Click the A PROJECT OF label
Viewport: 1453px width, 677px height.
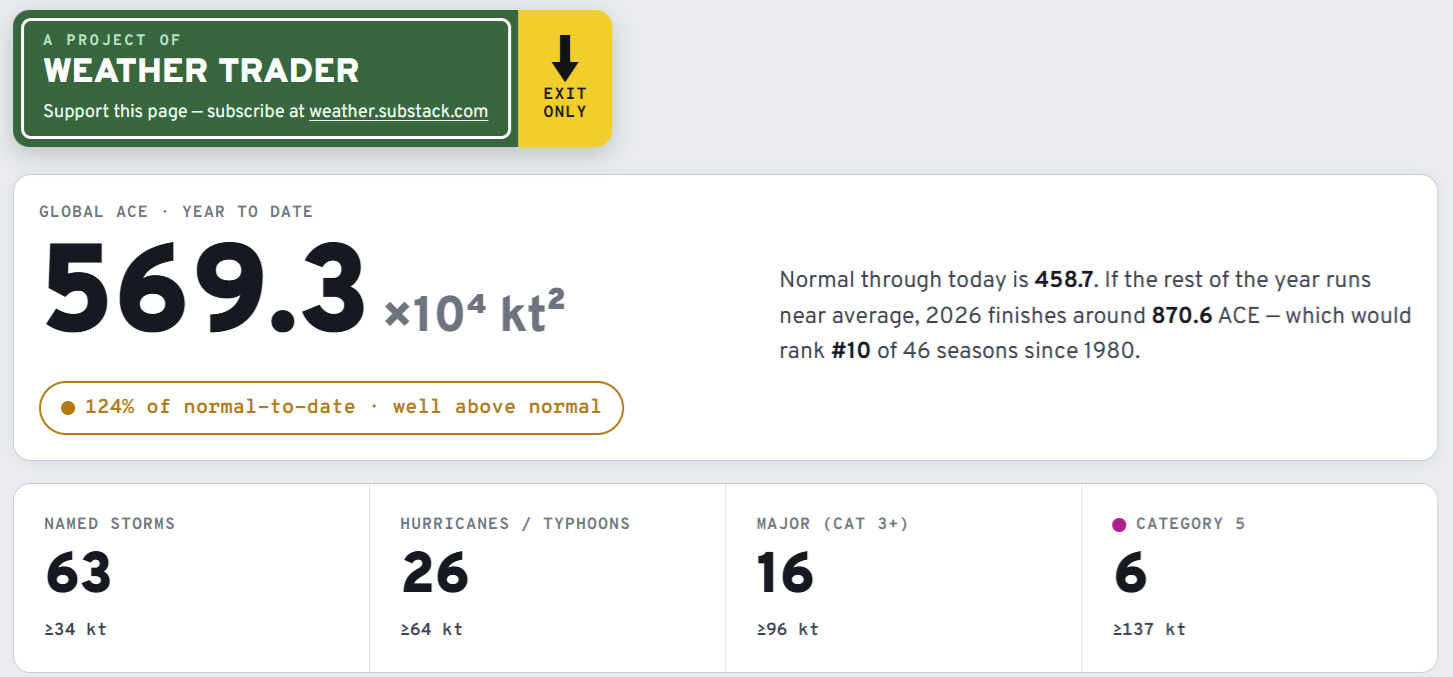click(x=112, y=40)
